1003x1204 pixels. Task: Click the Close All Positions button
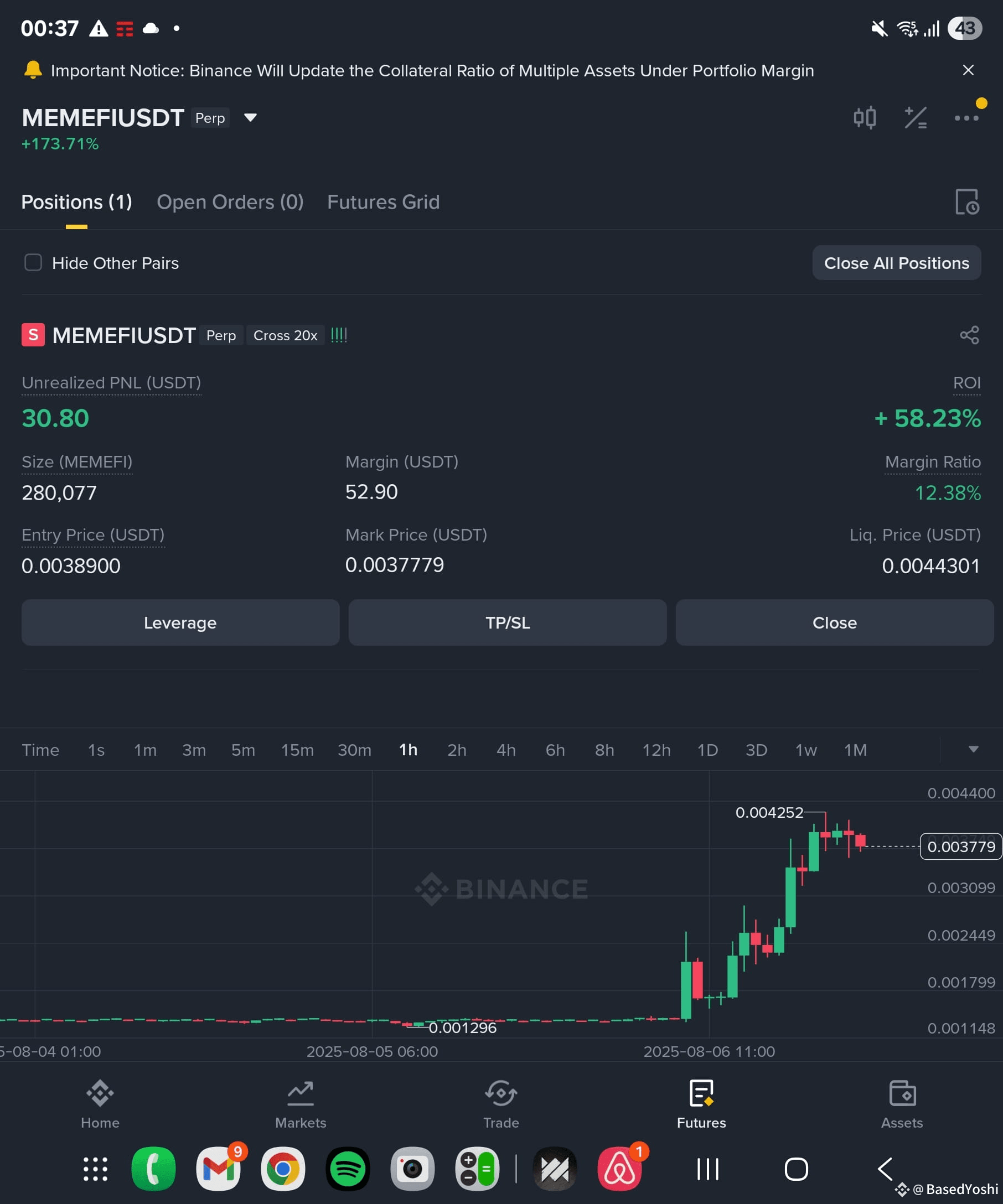click(x=896, y=263)
